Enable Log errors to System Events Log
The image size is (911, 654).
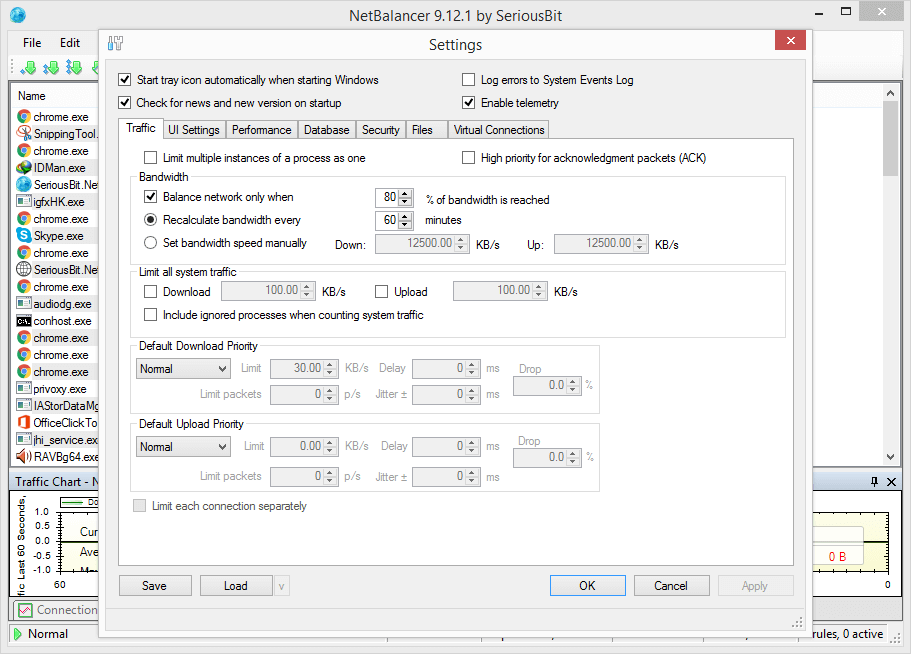click(468, 80)
